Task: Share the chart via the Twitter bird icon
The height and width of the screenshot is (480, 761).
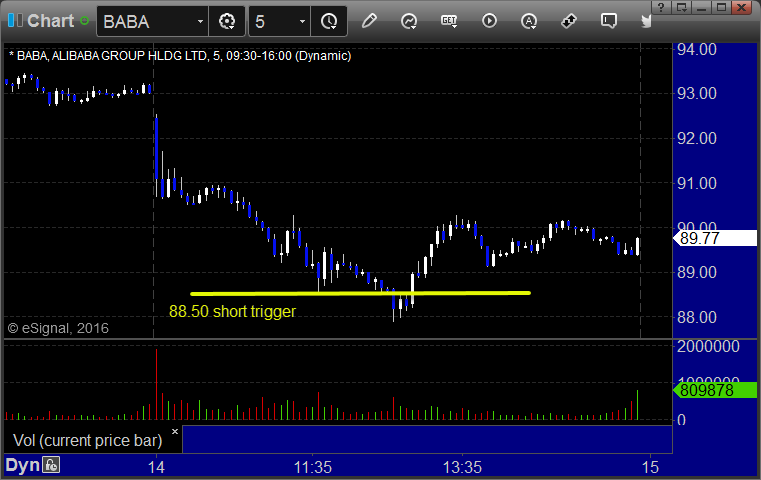Action: click(646, 21)
